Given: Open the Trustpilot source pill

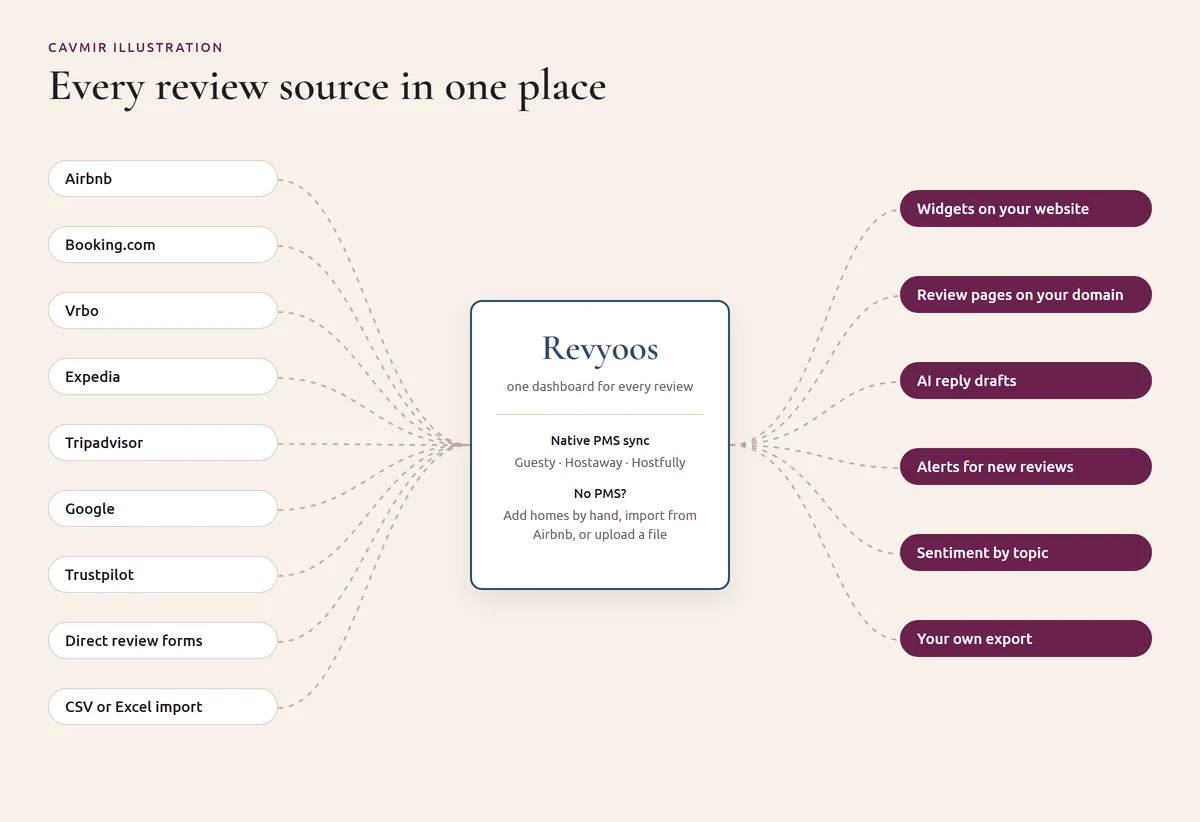Looking at the screenshot, I should (163, 575).
